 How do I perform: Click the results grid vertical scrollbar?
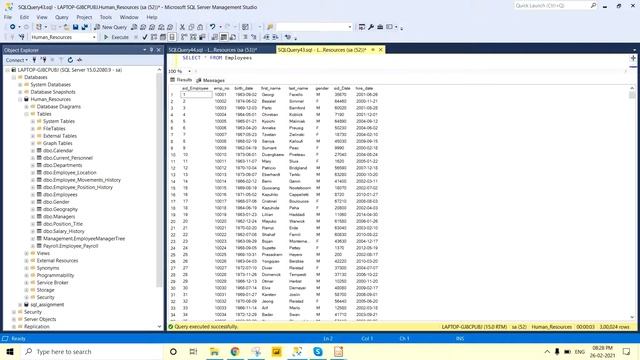(x=632, y=202)
